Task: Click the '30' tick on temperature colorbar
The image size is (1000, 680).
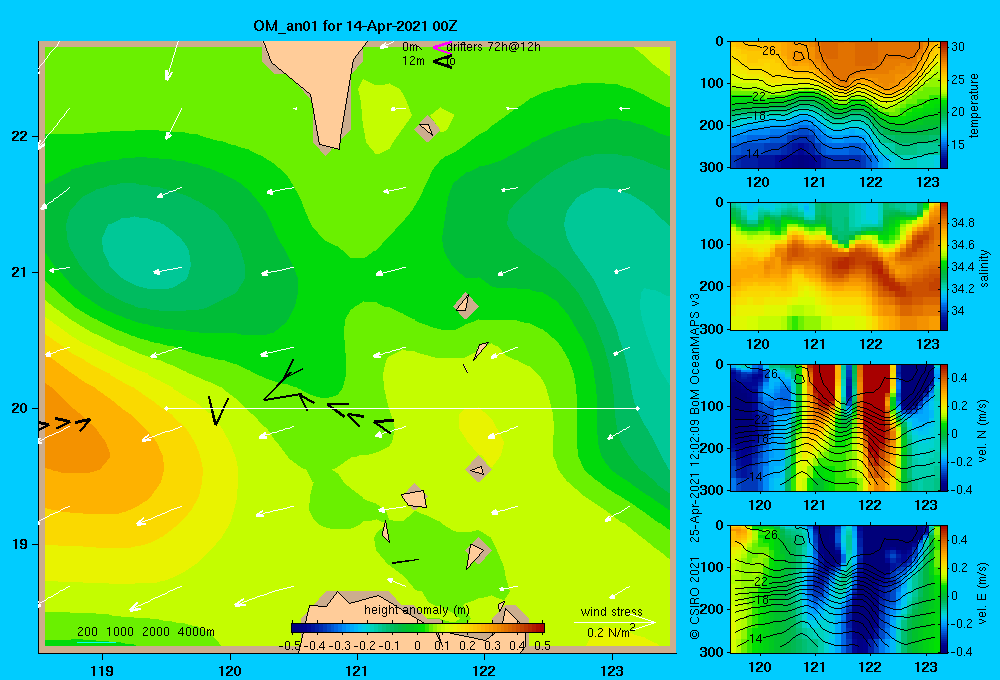Action: point(958,47)
